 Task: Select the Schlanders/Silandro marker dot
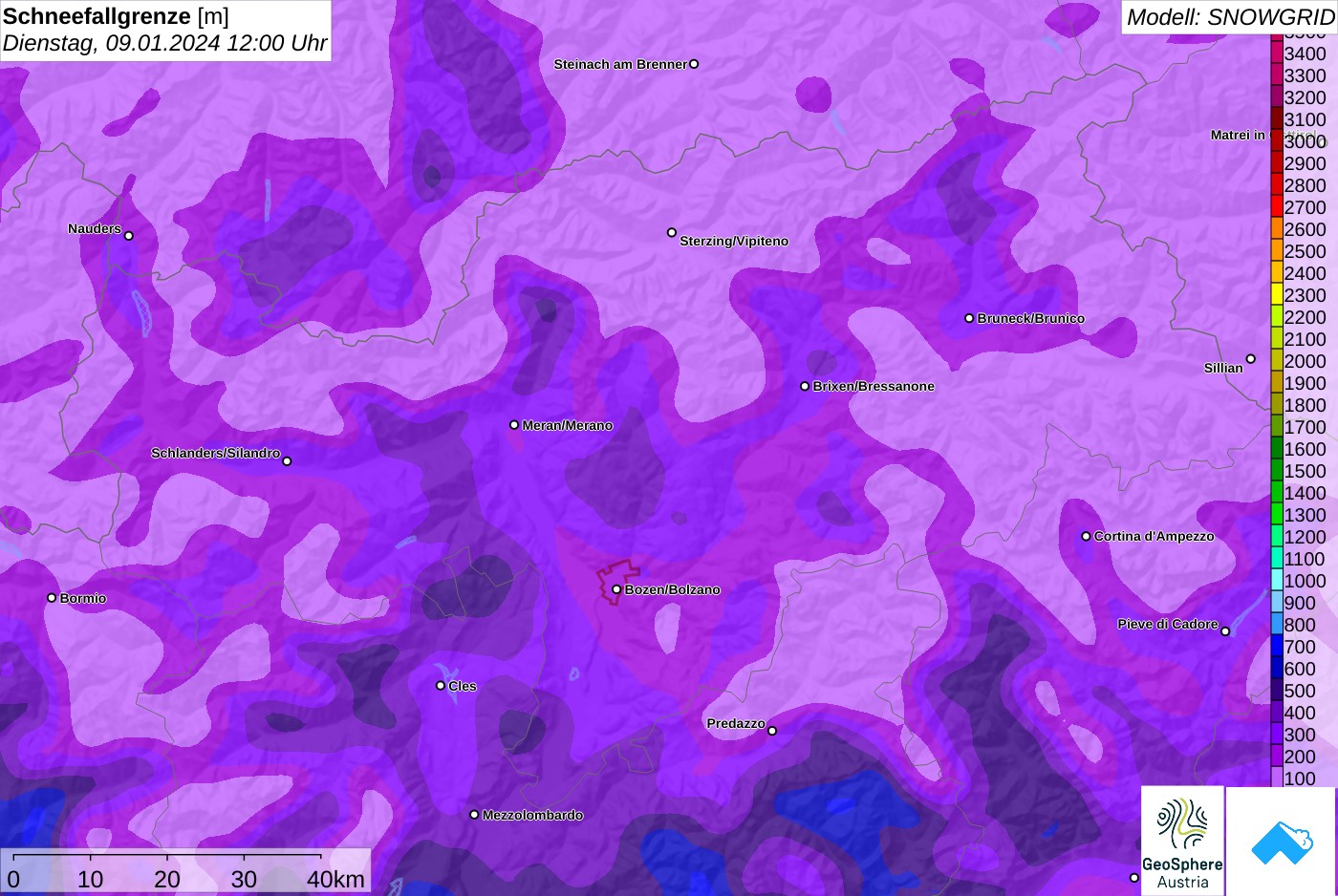287,461
